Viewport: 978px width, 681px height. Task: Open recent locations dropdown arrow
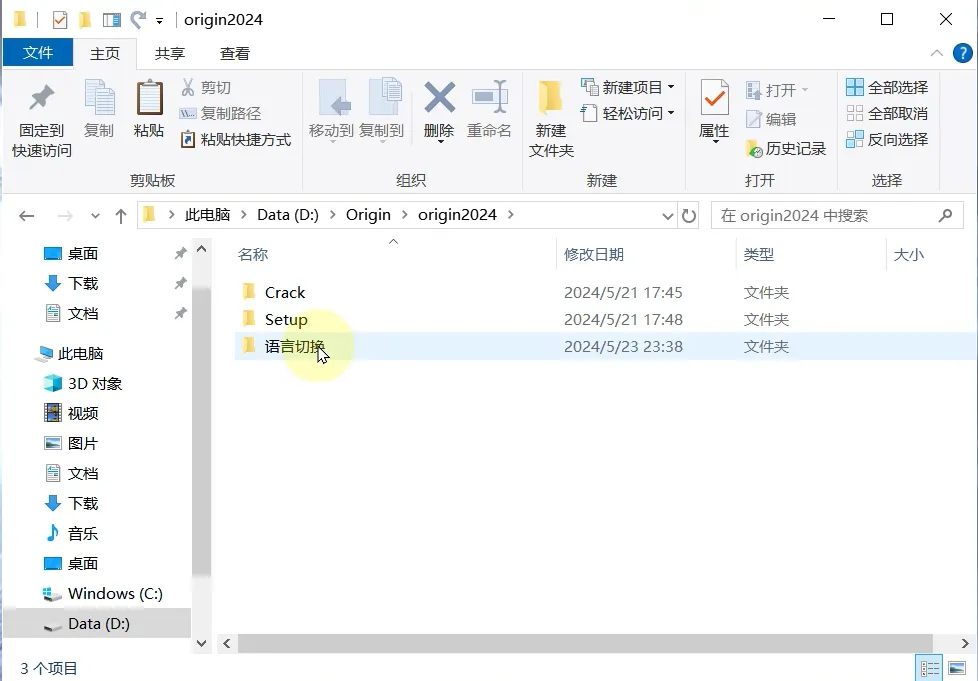95,216
